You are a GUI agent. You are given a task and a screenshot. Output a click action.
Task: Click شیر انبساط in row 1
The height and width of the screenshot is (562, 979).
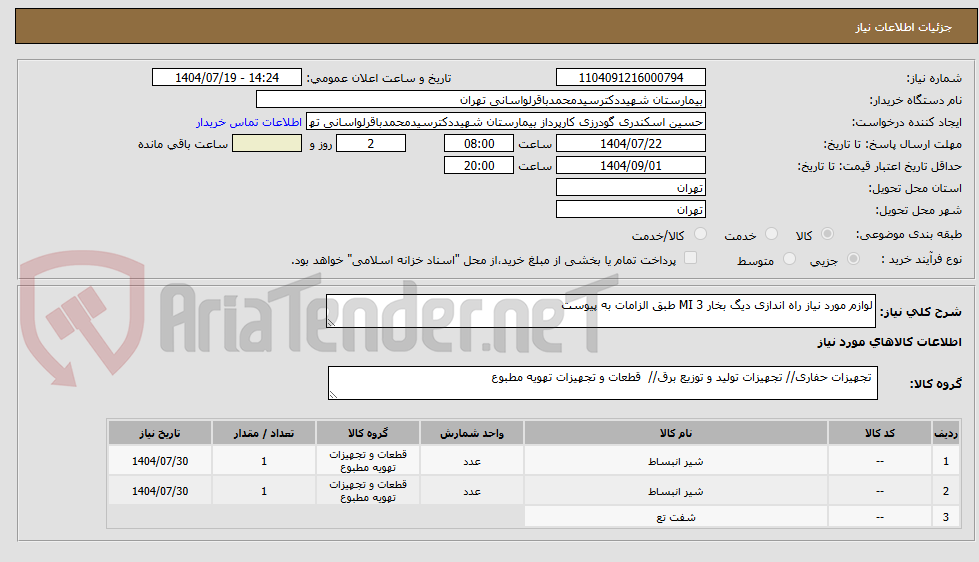click(676, 461)
